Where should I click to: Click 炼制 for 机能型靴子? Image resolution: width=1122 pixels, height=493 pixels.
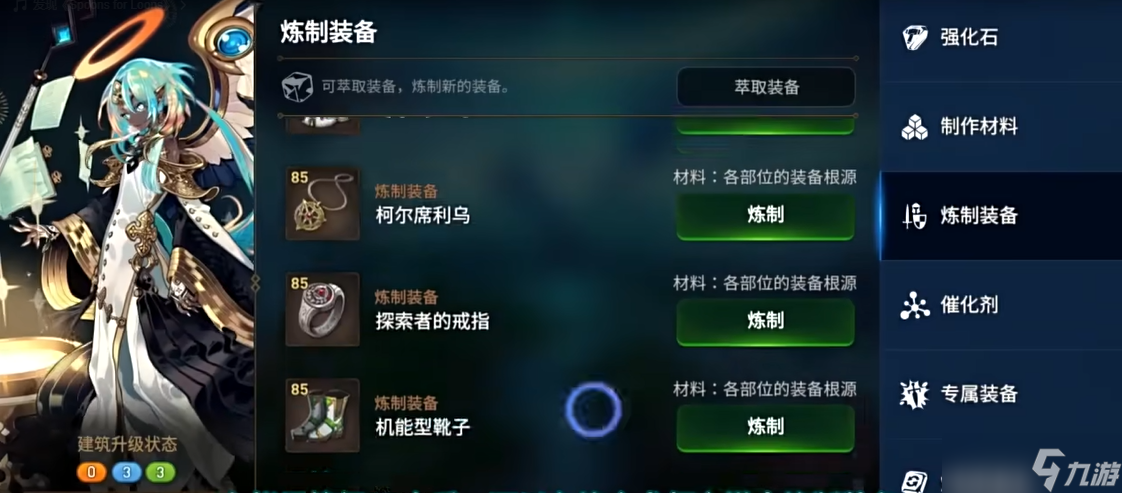765,427
